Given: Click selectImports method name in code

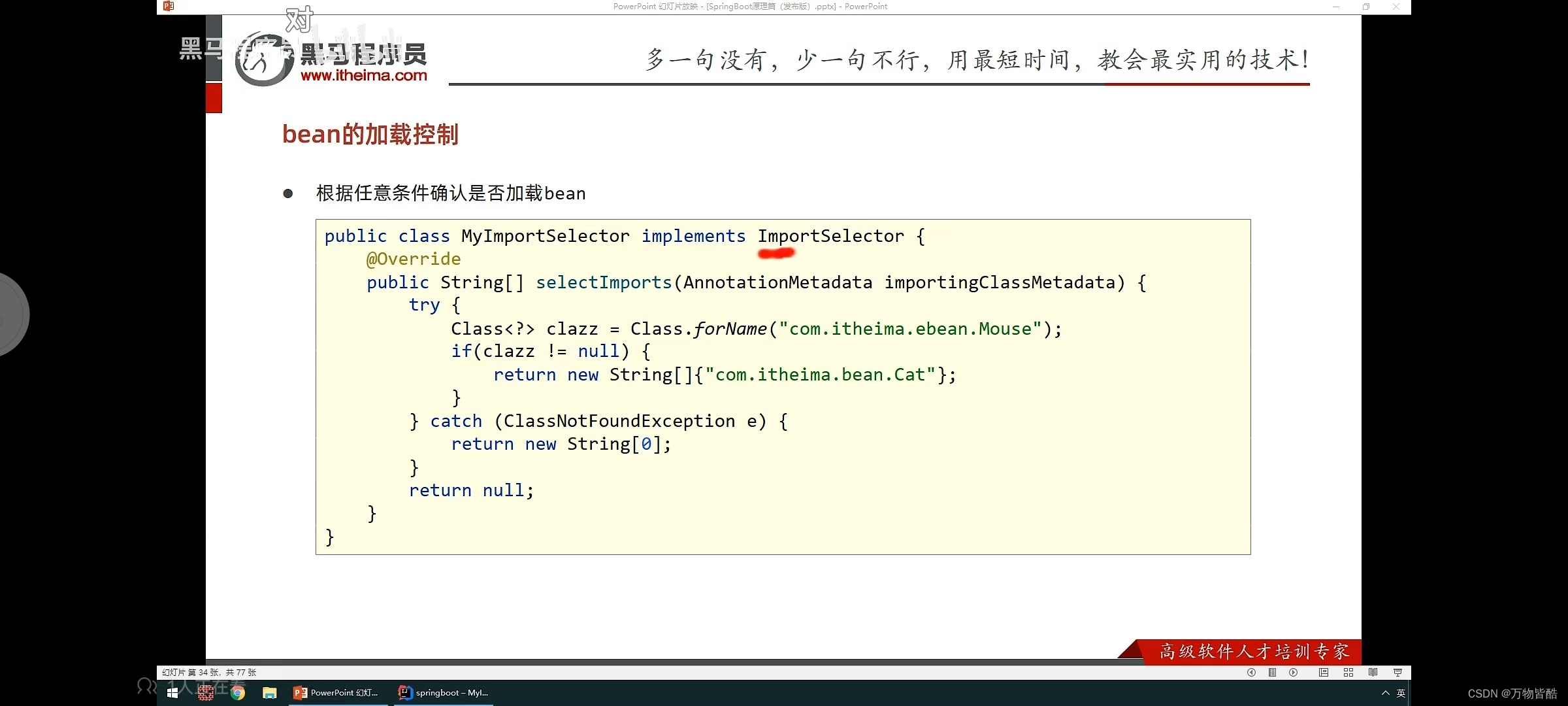Looking at the screenshot, I should tap(604, 282).
